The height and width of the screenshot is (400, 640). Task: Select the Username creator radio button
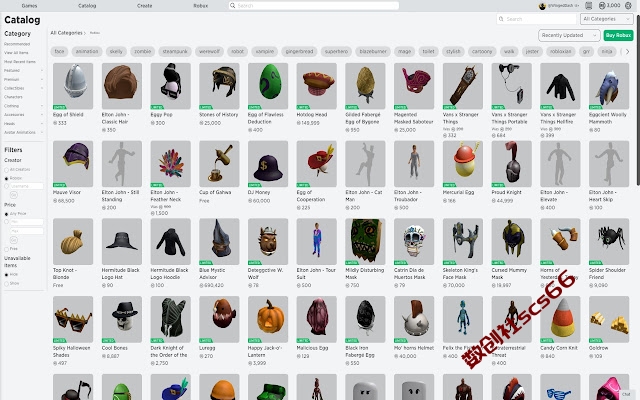[x=7, y=186]
